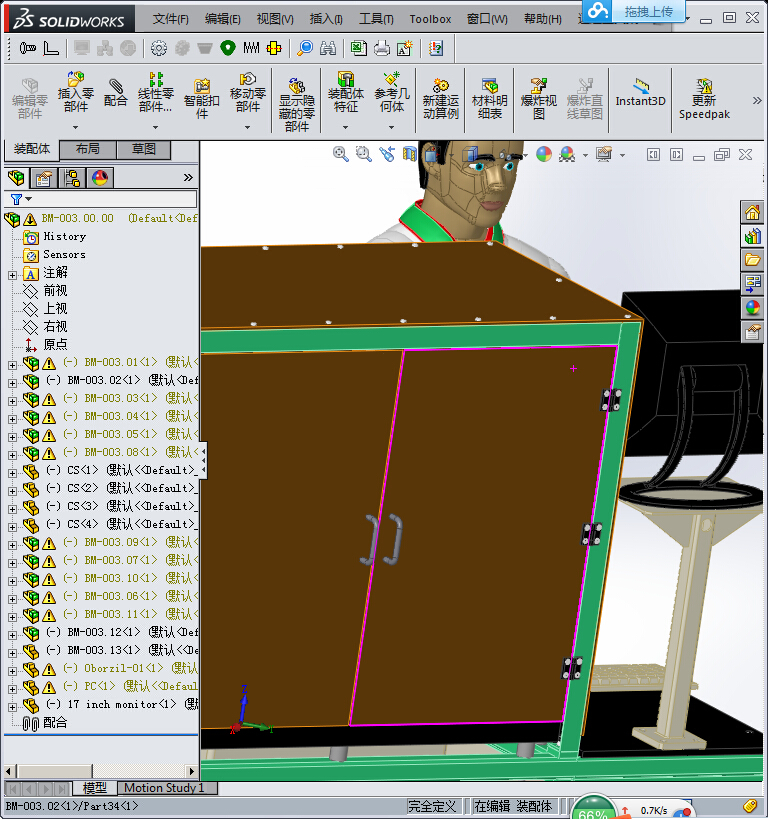Click the Exploded View tool (爆炸视图)
Screen dimensions: 768x819
click(539, 99)
